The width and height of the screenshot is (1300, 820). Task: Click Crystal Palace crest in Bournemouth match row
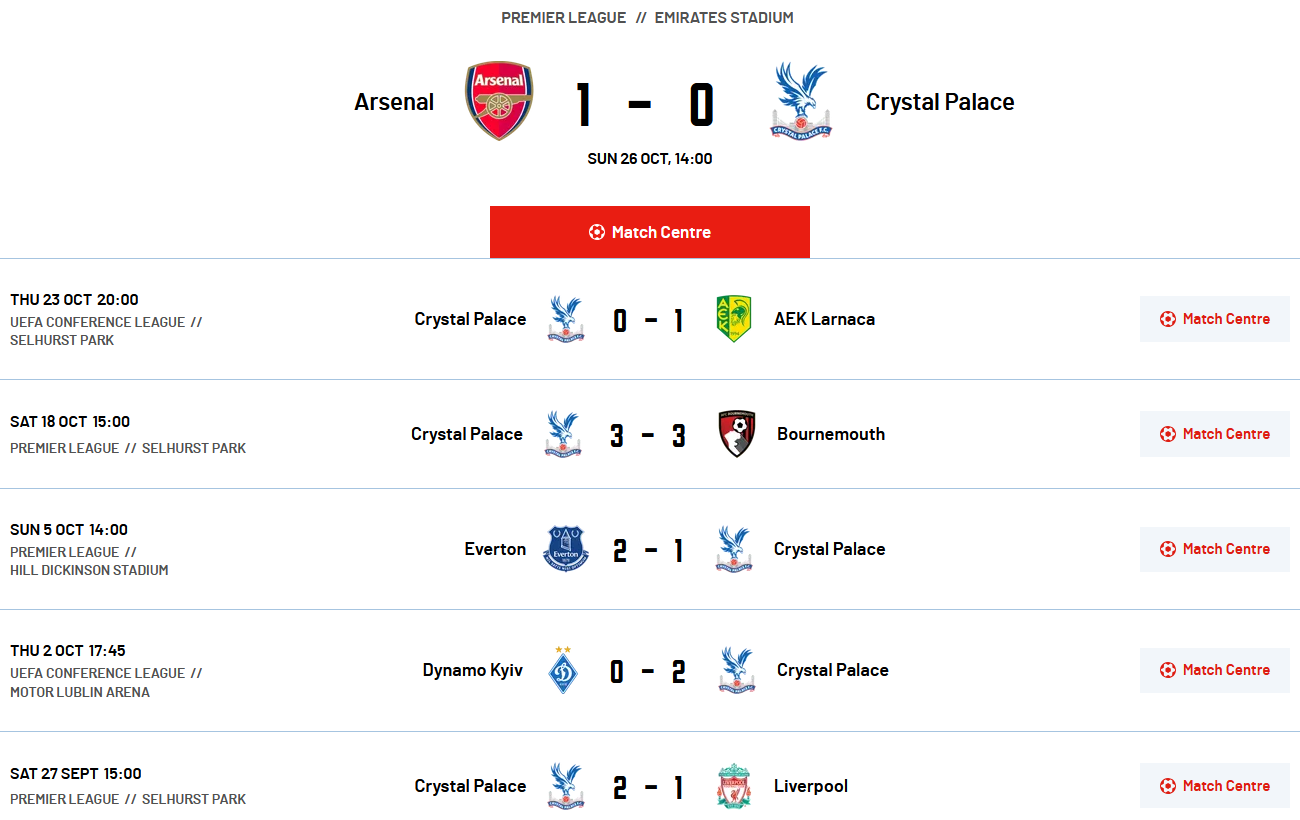click(563, 434)
